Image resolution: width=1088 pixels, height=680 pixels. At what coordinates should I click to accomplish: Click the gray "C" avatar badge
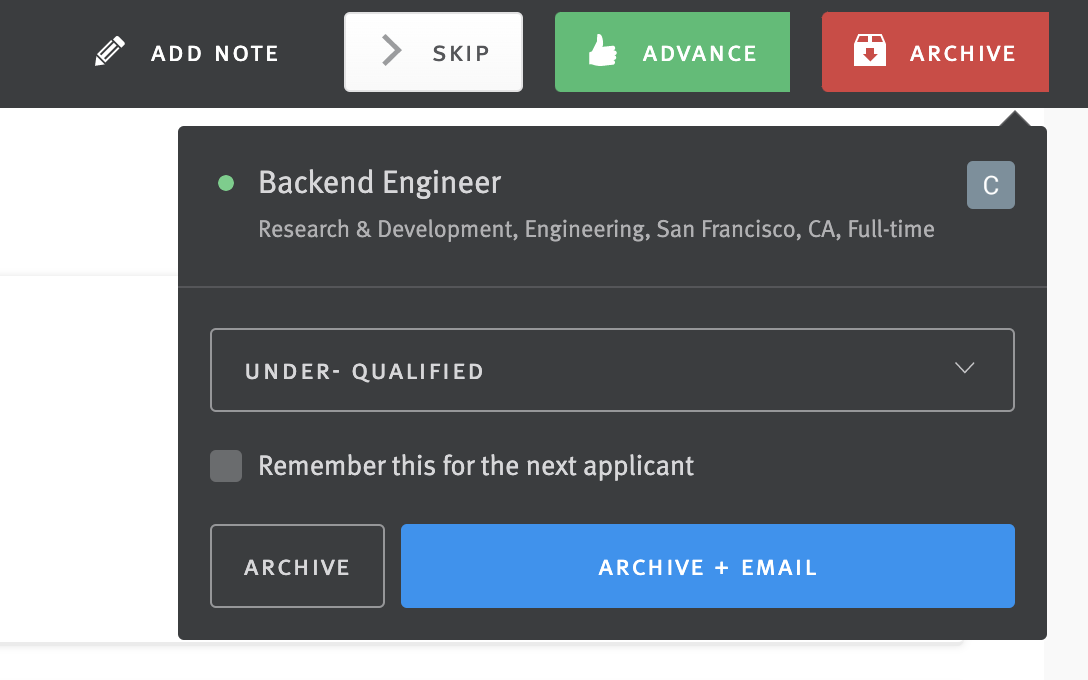coord(990,184)
